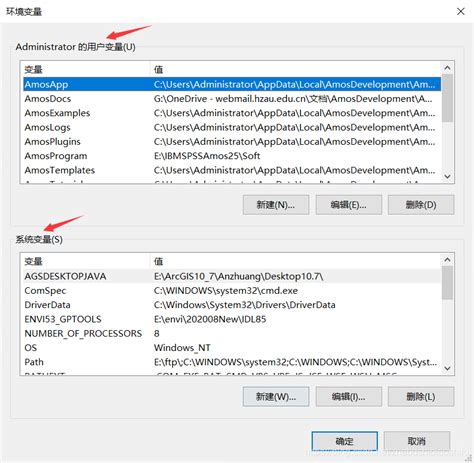Click user variables scrollbar up arrow
Screen dimensions: 474x463
tap(447, 68)
